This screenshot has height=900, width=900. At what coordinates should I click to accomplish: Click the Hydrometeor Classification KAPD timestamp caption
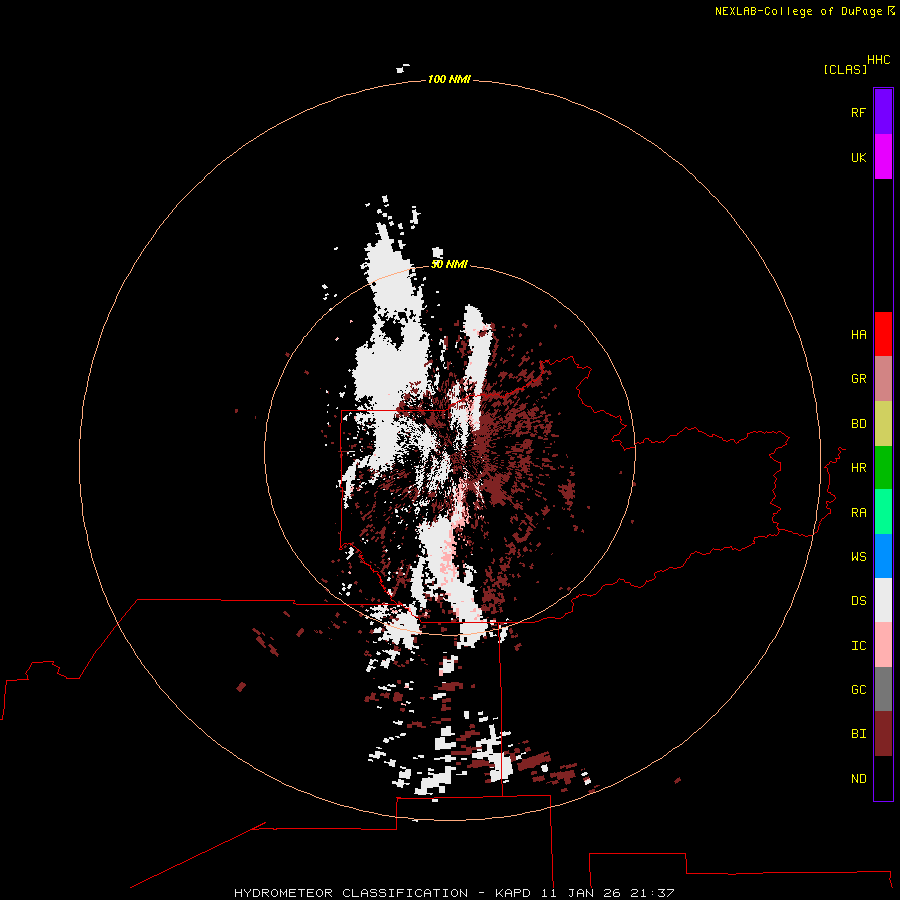pyautogui.click(x=454, y=893)
